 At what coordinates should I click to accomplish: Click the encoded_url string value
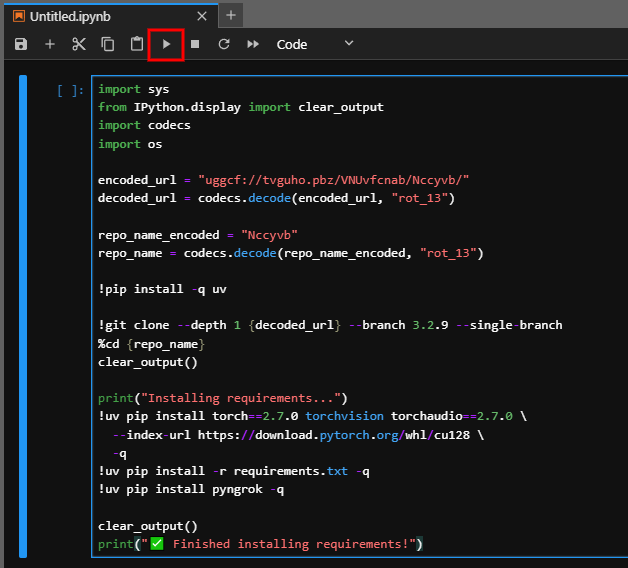333,180
